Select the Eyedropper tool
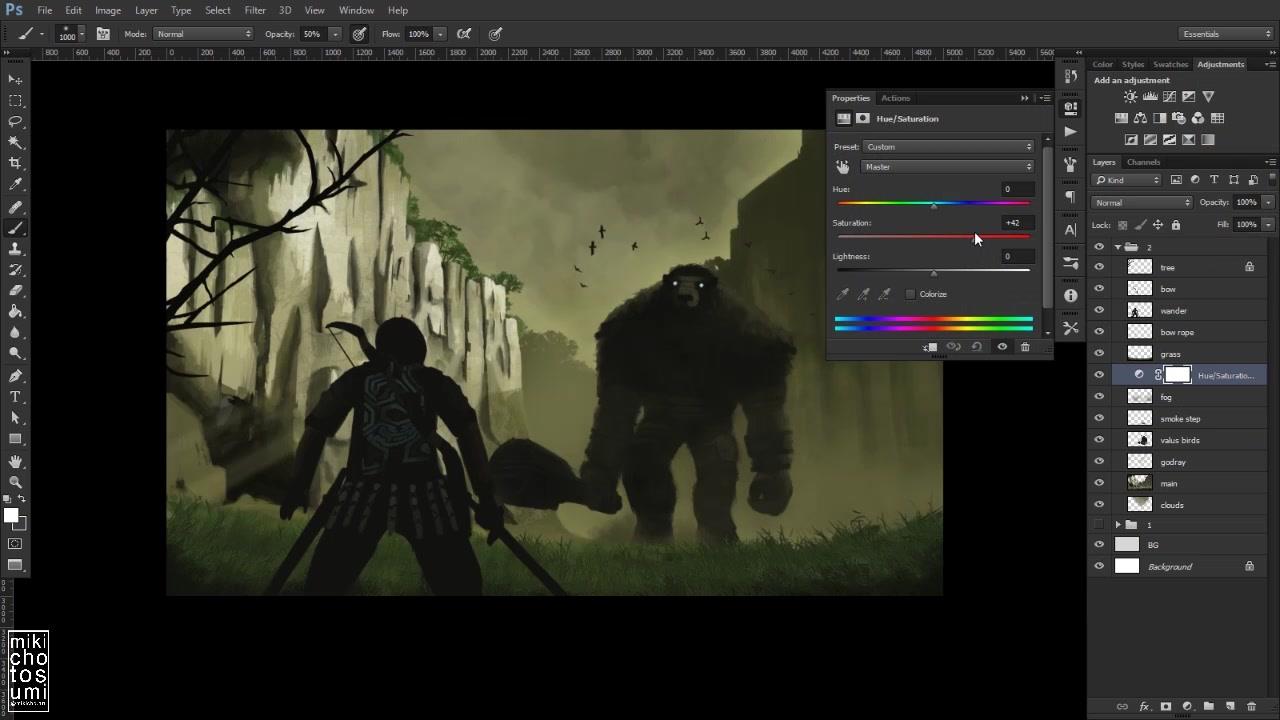This screenshot has height=720, width=1280. (x=15, y=185)
